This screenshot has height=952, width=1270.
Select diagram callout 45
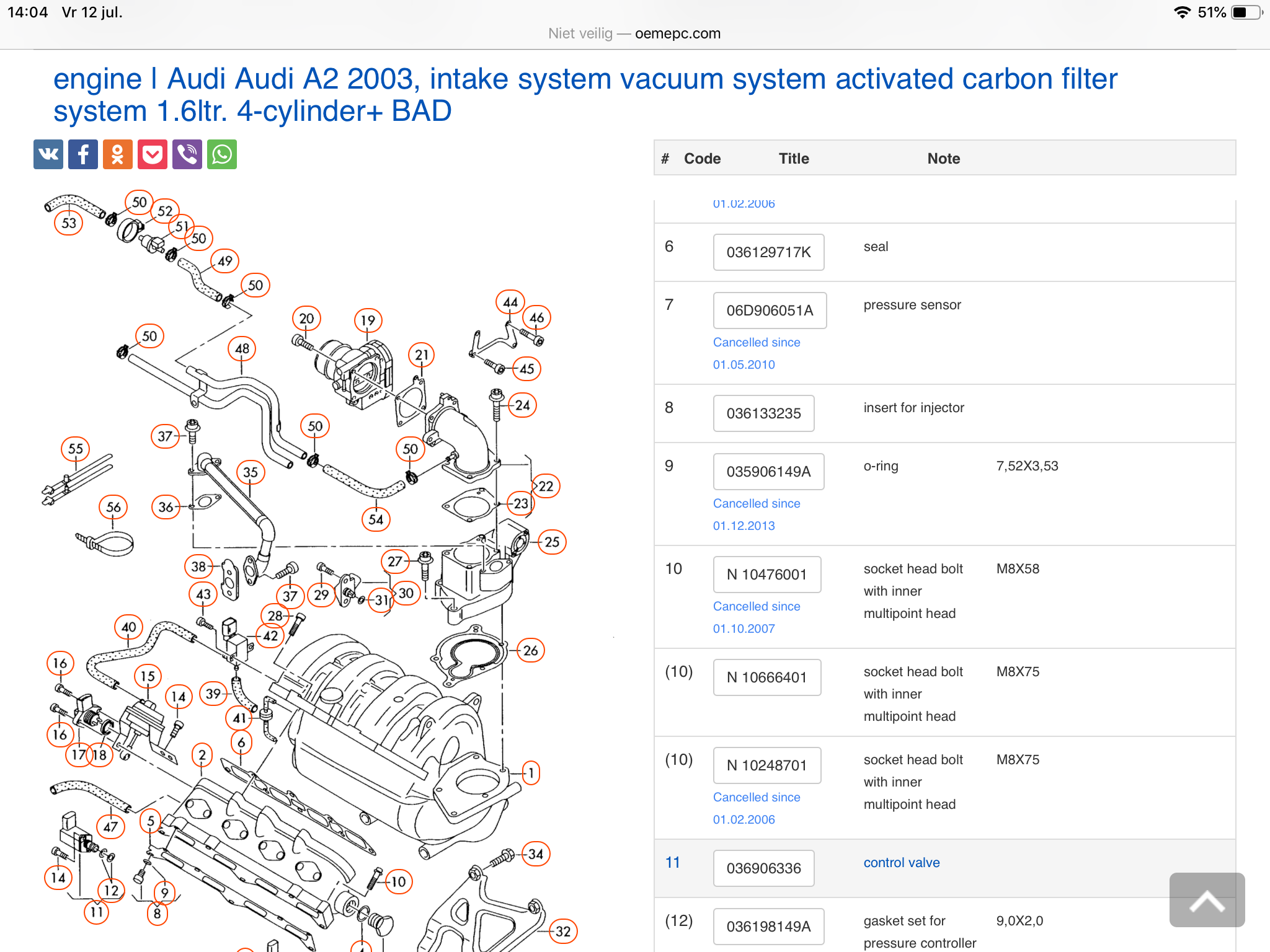[x=526, y=369]
